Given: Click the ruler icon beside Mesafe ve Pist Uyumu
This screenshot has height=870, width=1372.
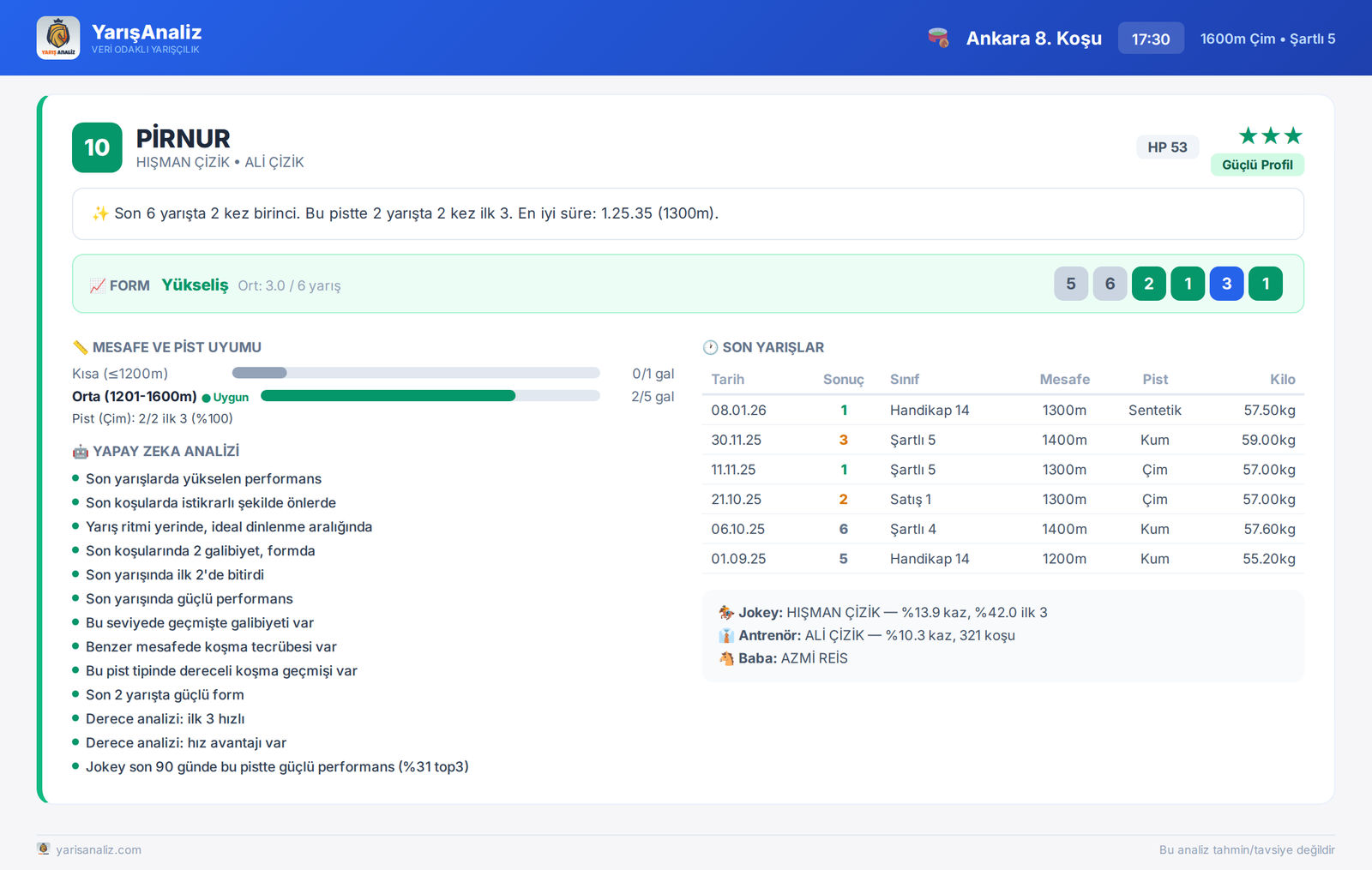Looking at the screenshot, I should pos(81,347).
